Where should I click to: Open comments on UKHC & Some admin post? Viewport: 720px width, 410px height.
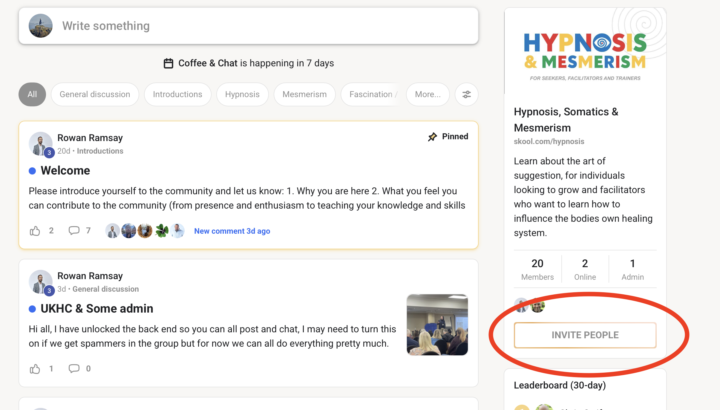click(x=74, y=369)
